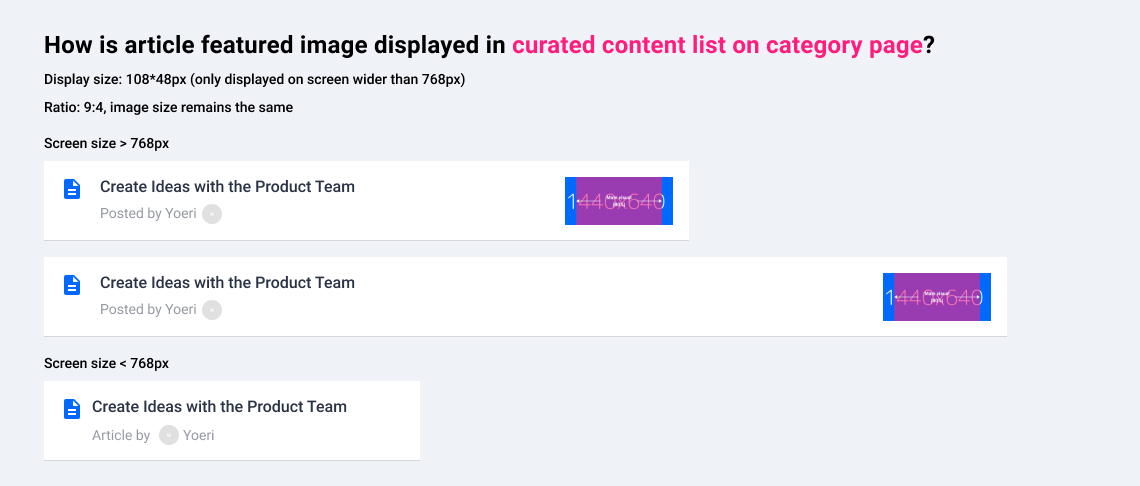Image resolution: width=1140 pixels, height=486 pixels.
Task: Open the 1440x640 featured image in the medium-width card
Action: [x=619, y=201]
